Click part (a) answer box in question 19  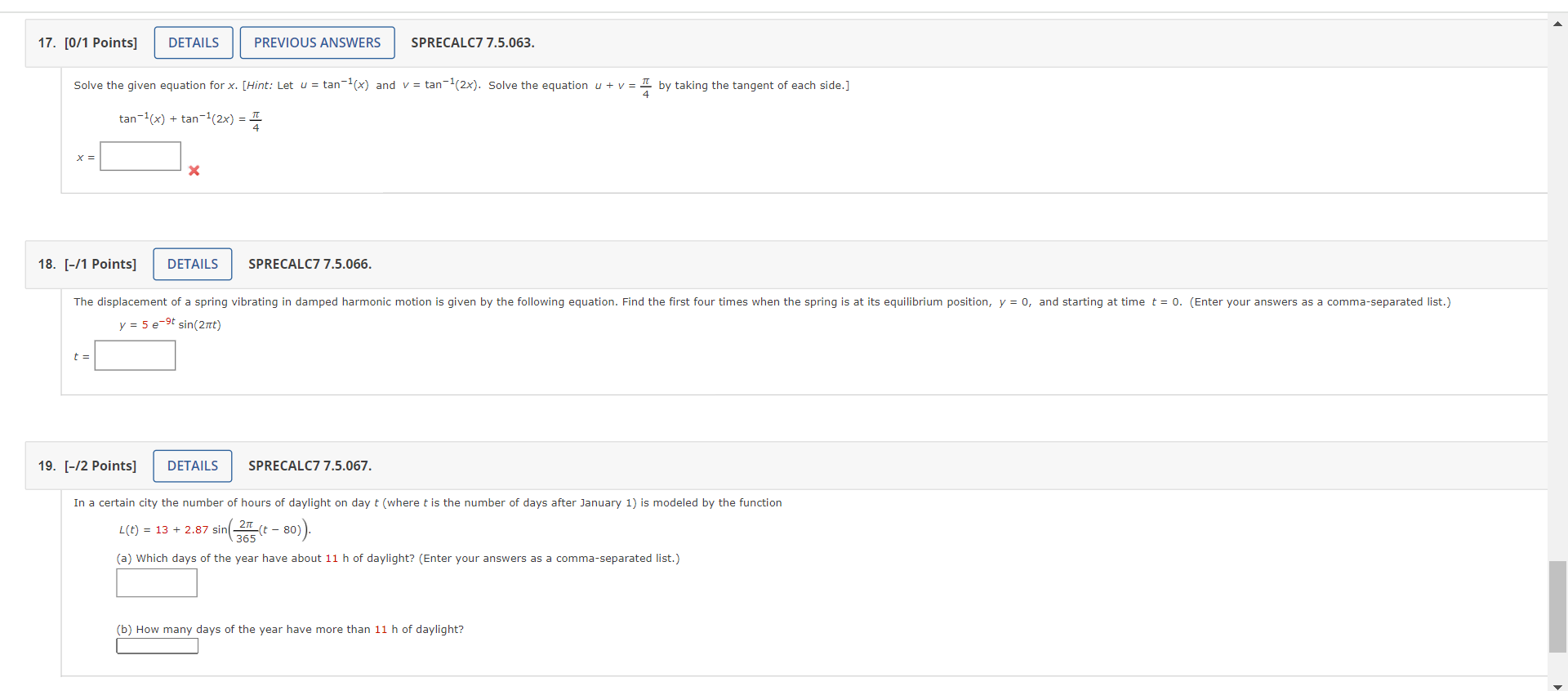(156, 582)
